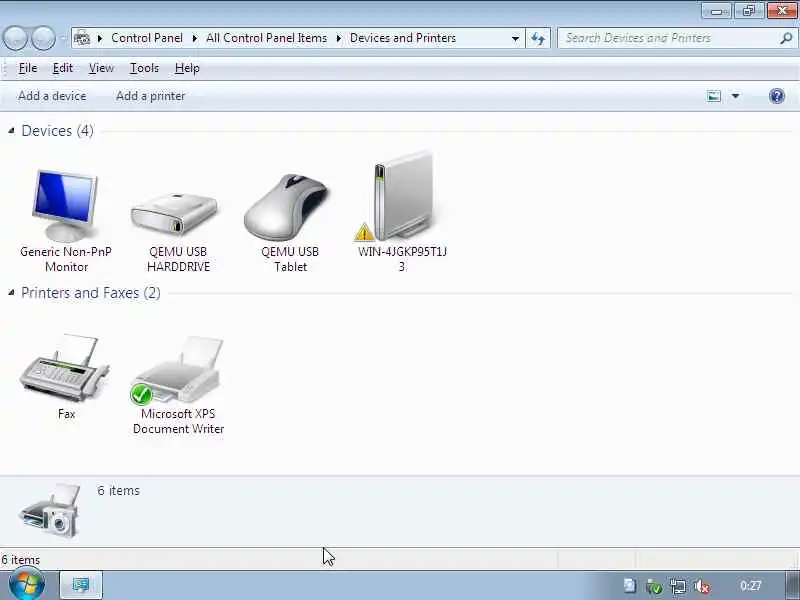Expand the arrow after Control Panel breadcrumb
Image resolution: width=800 pixels, height=600 pixels.
click(x=194, y=38)
